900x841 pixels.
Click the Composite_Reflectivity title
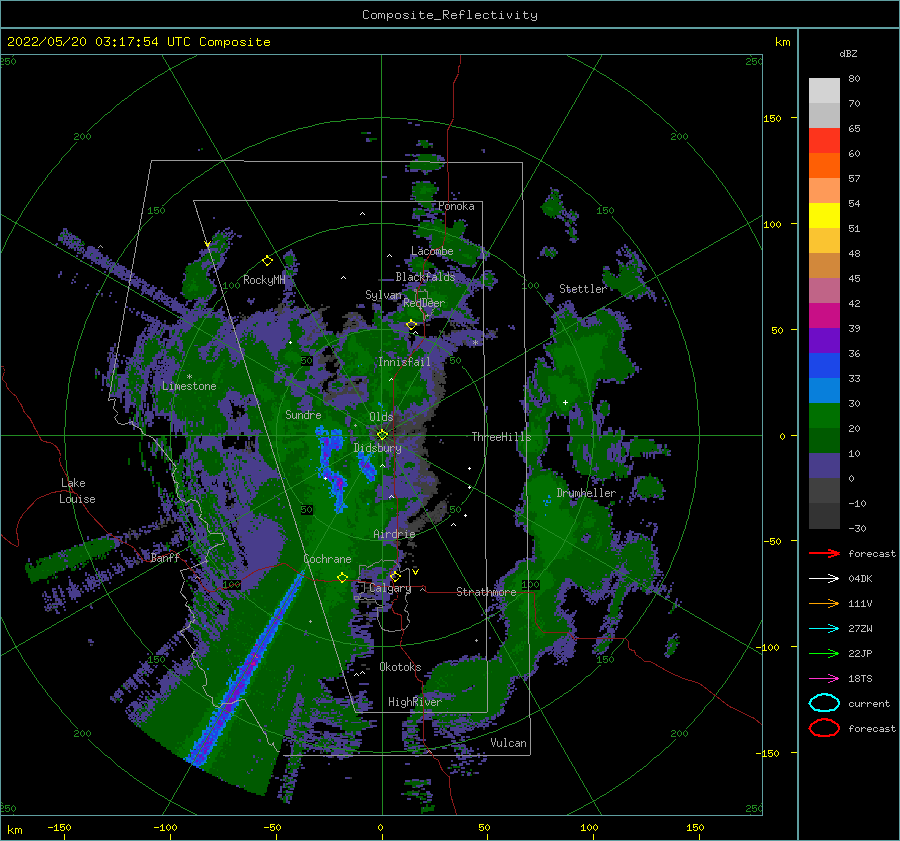(x=449, y=15)
